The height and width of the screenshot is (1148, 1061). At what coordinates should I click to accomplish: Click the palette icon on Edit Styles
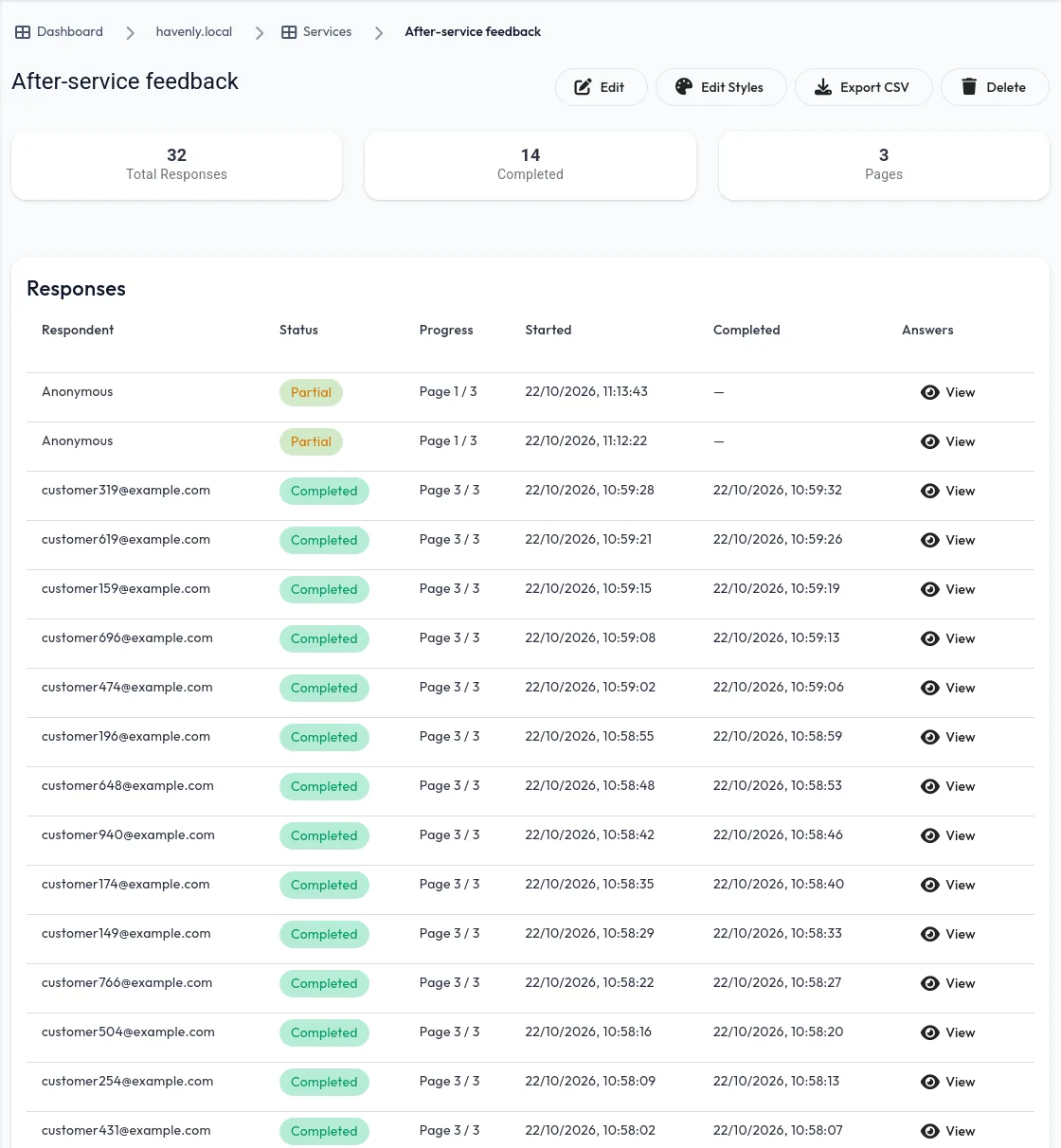(684, 87)
